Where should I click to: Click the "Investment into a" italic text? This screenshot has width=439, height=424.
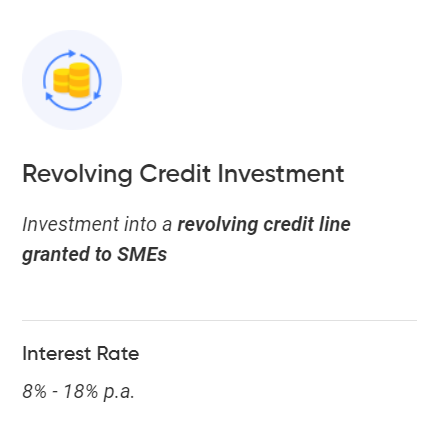coord(97,224)
